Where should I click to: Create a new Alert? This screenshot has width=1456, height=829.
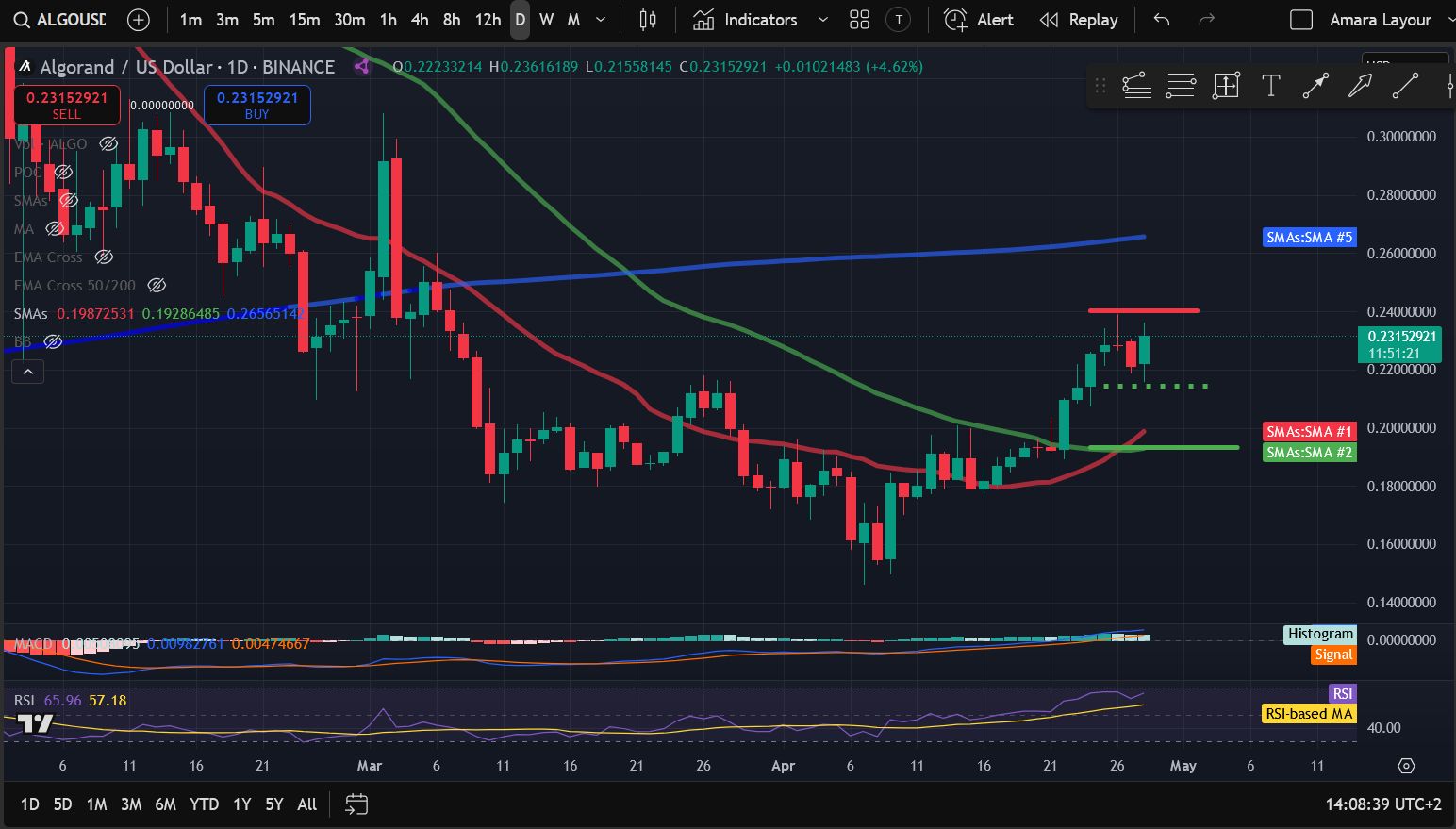pos(979,20)
